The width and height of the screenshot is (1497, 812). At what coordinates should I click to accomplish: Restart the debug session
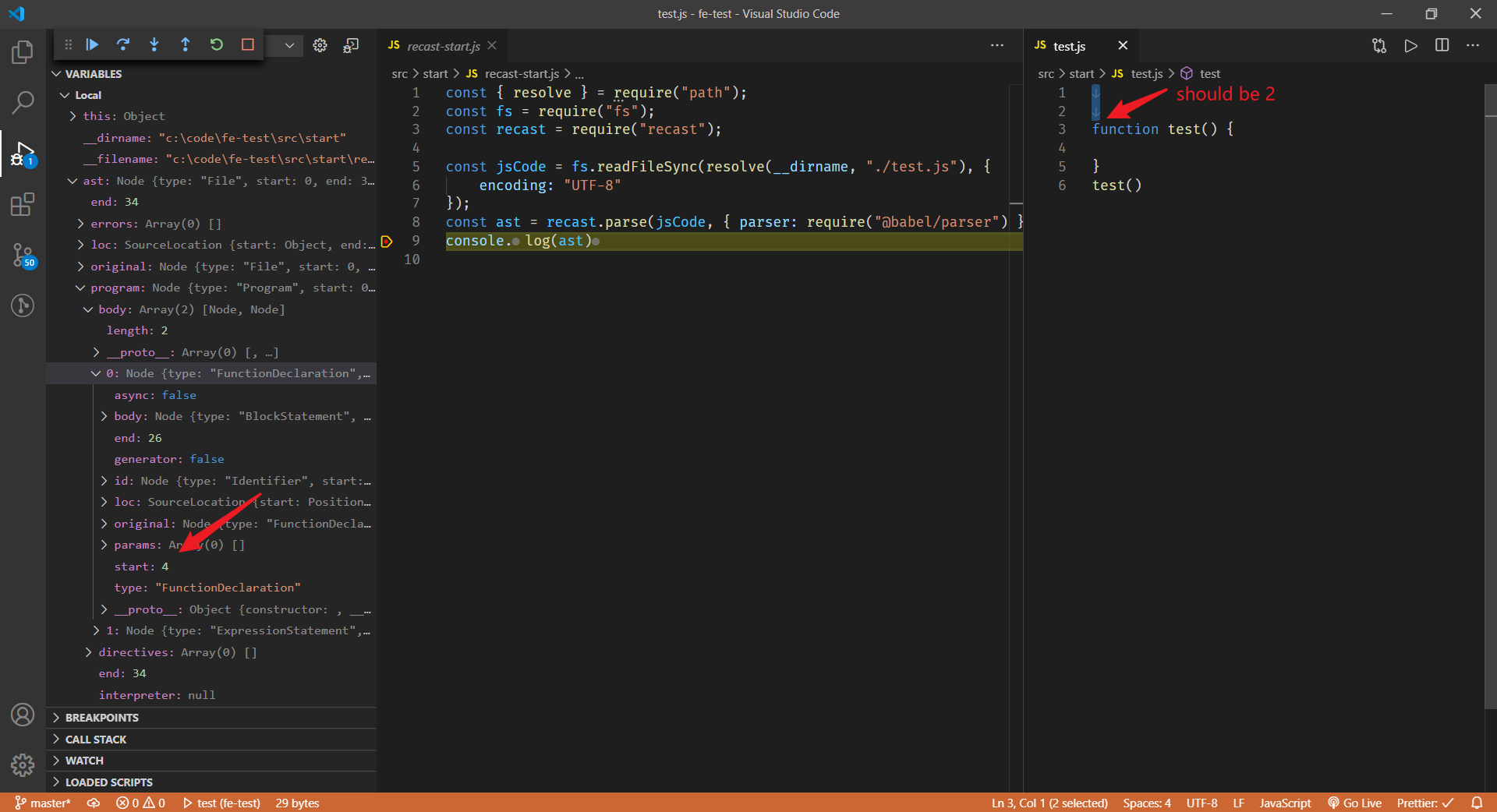click(217, 44)
